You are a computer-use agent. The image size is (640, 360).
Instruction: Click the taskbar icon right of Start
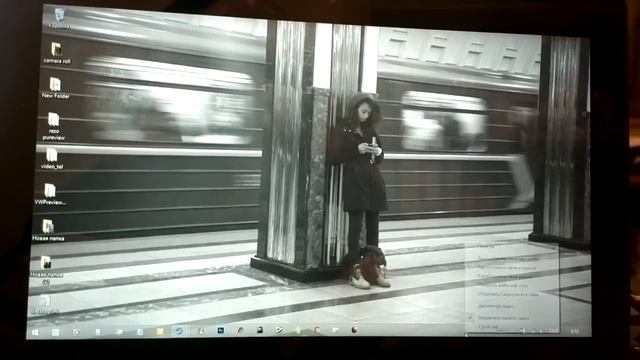coord(56,332)
